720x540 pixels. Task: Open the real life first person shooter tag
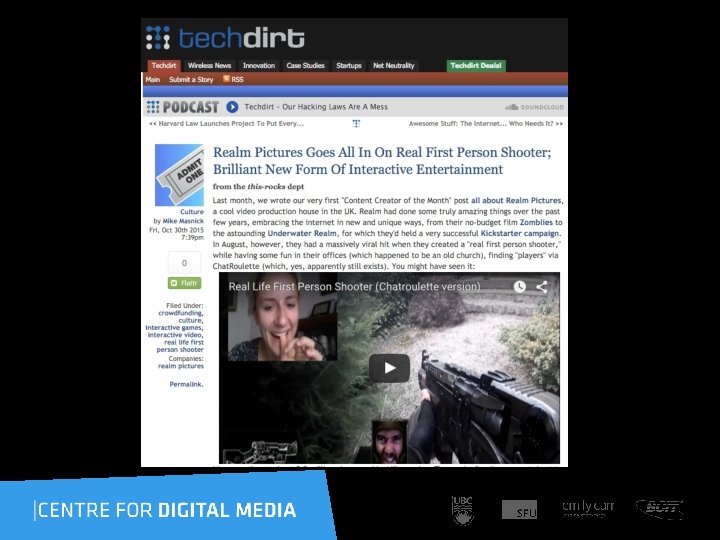coord(181,346)
